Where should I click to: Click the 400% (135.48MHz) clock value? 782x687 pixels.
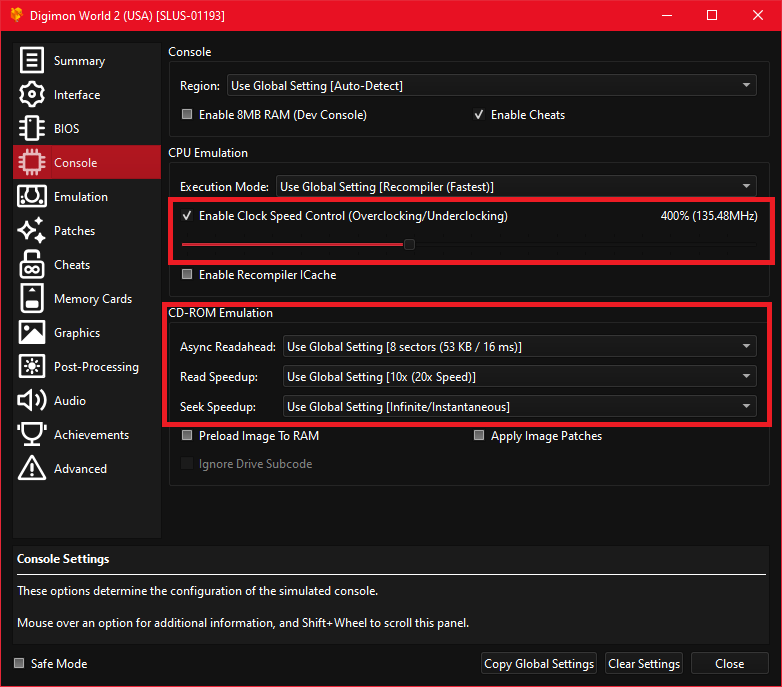709,216
